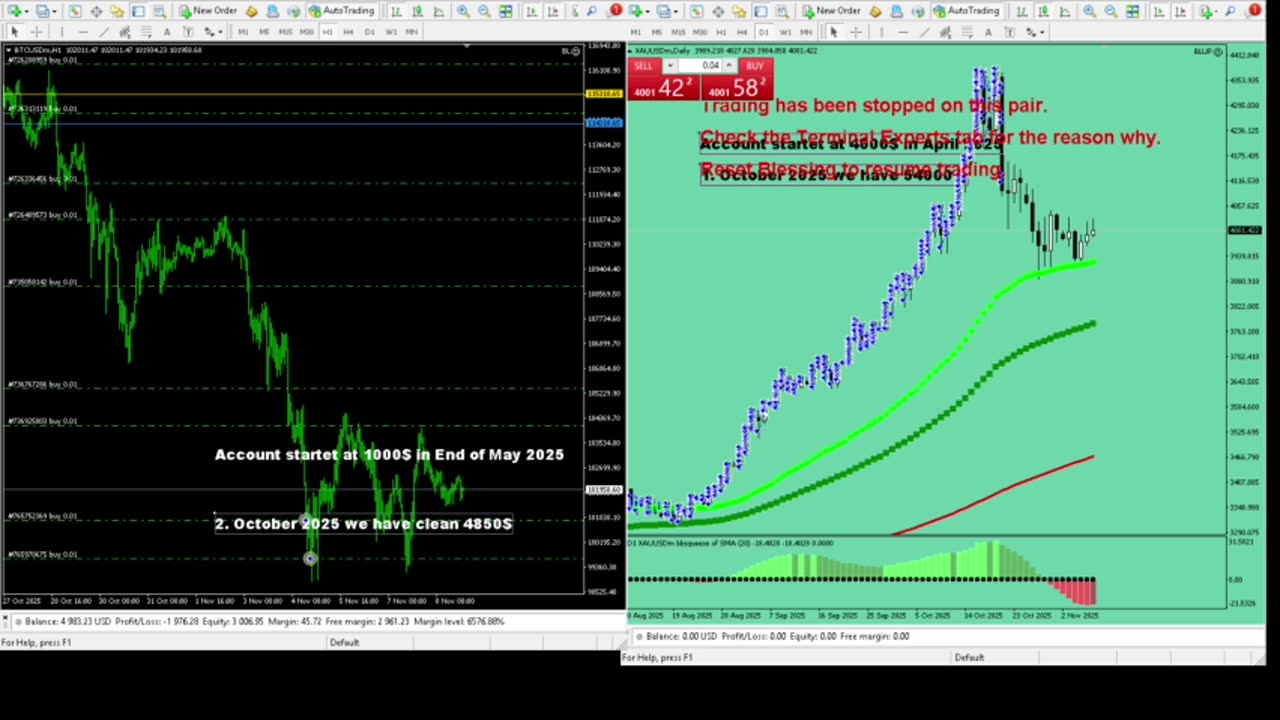Select vertical line tool in right window
1280x720 pixels.
[x=882, y=32]
